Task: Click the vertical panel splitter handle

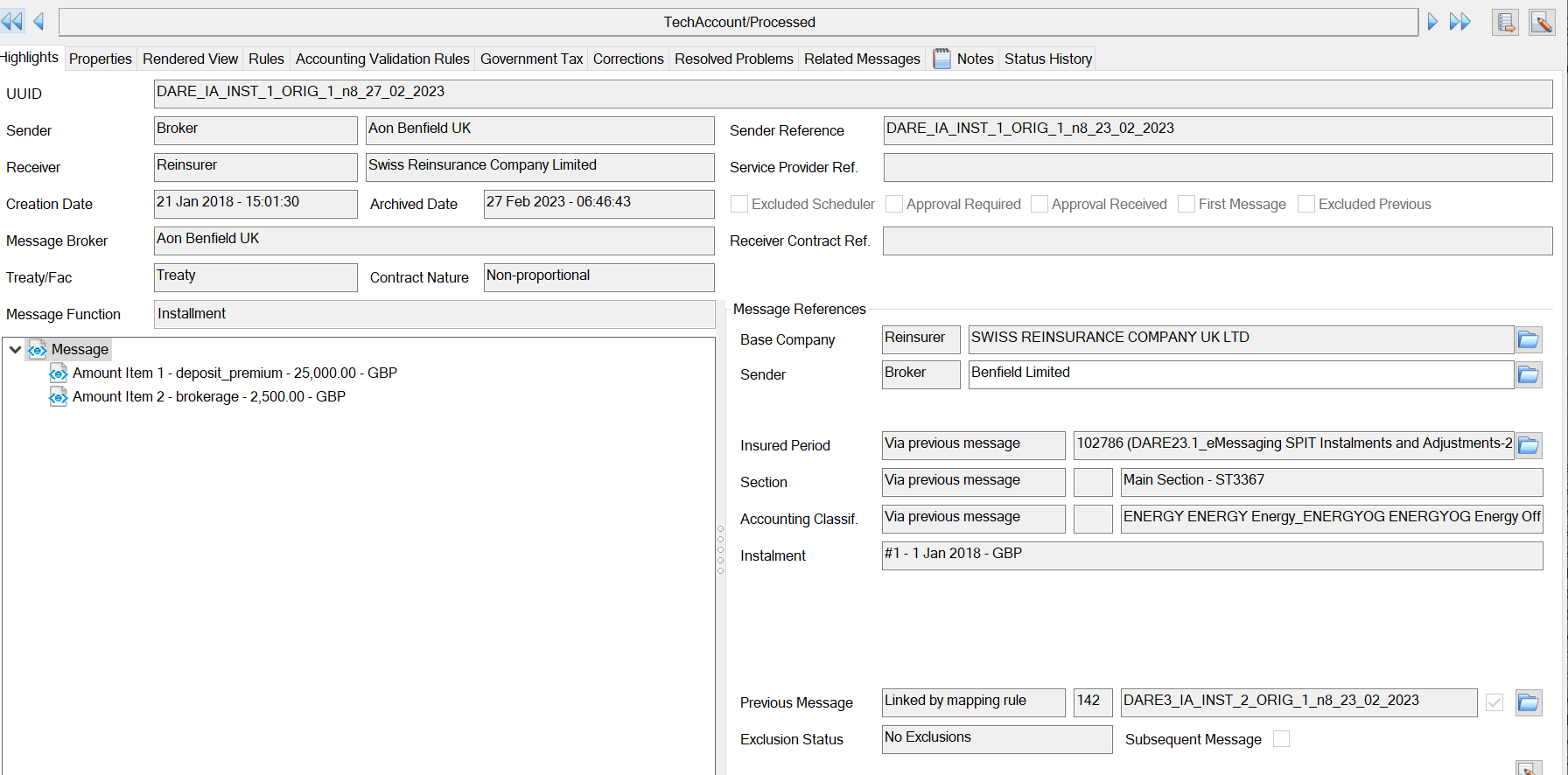Action: point(720,549)
